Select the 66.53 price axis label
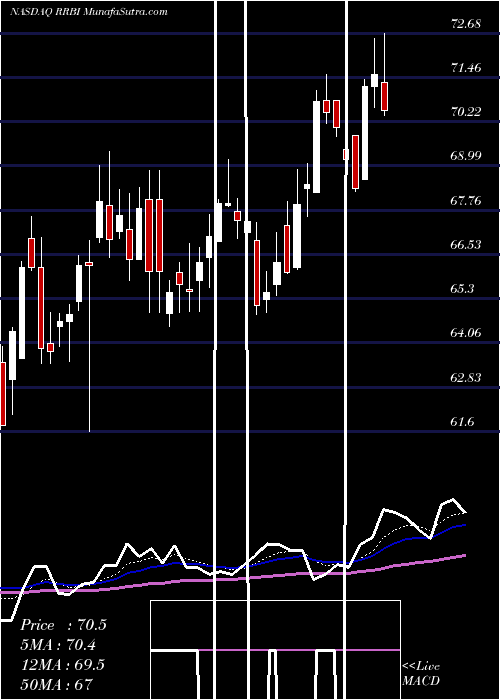Screen dimensions: 500x700 click(x=466, y=245)
